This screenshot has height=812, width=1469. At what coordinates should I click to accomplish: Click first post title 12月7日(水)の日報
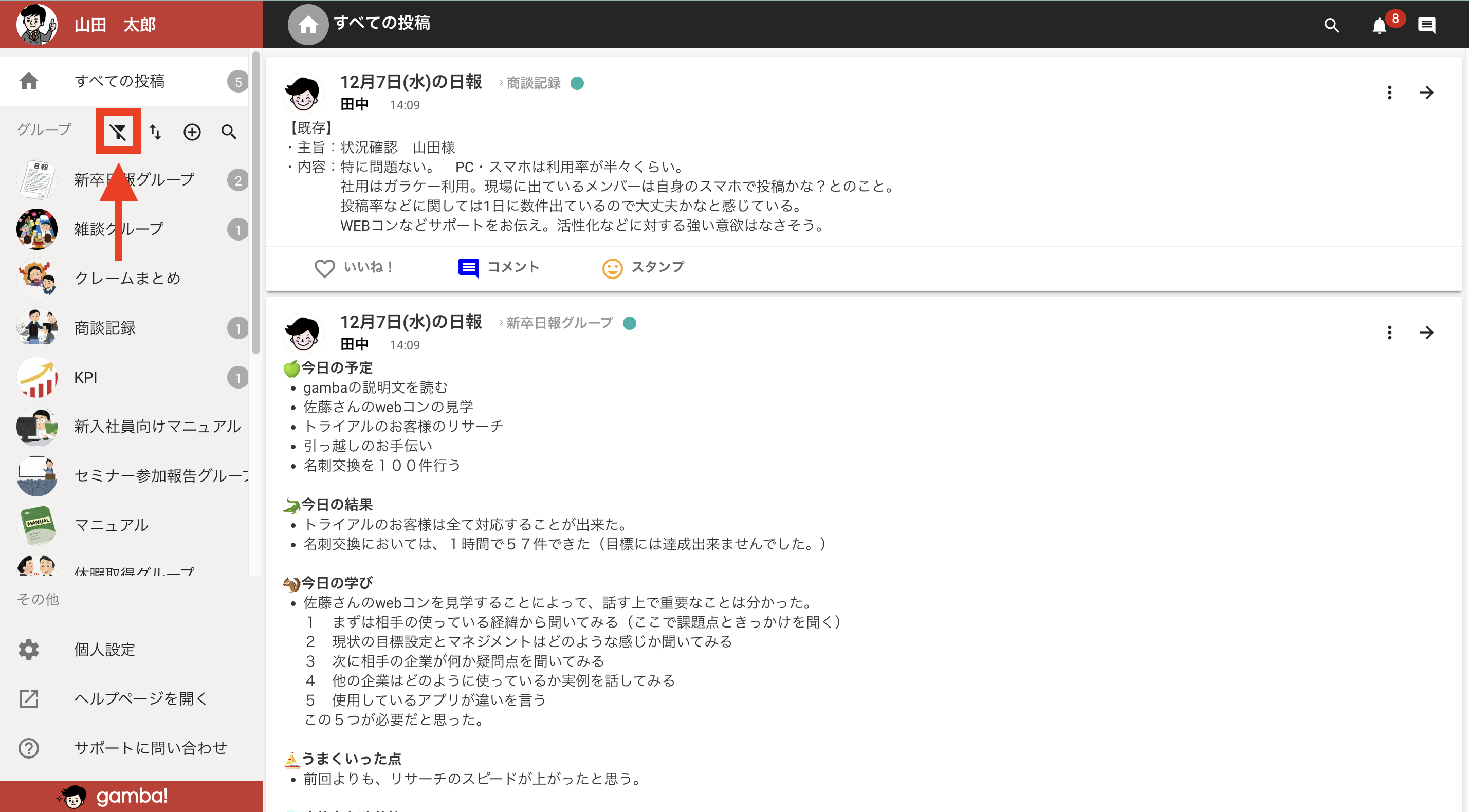[411, 82]
